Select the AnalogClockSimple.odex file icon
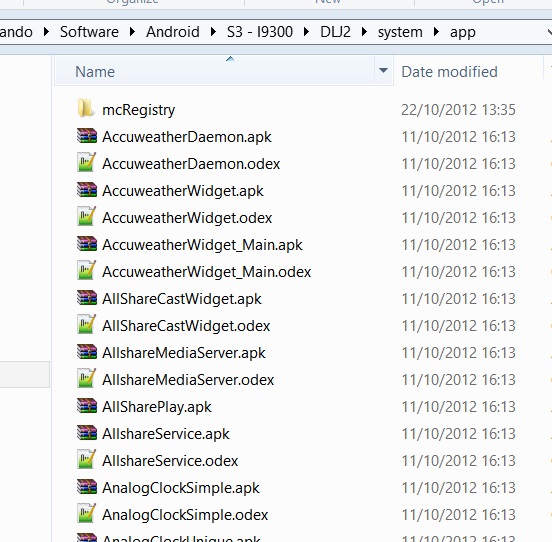 pos(86,513)
